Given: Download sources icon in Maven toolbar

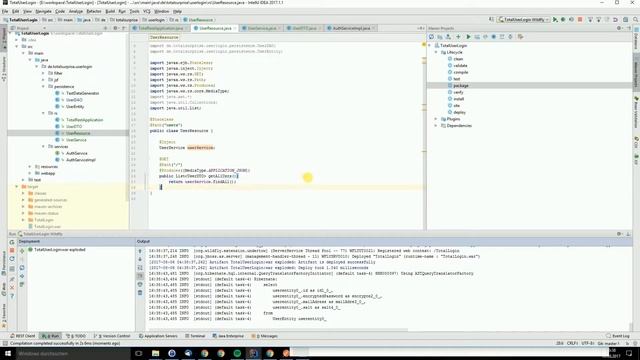Looking at the screenshot, I should (448, 37).
